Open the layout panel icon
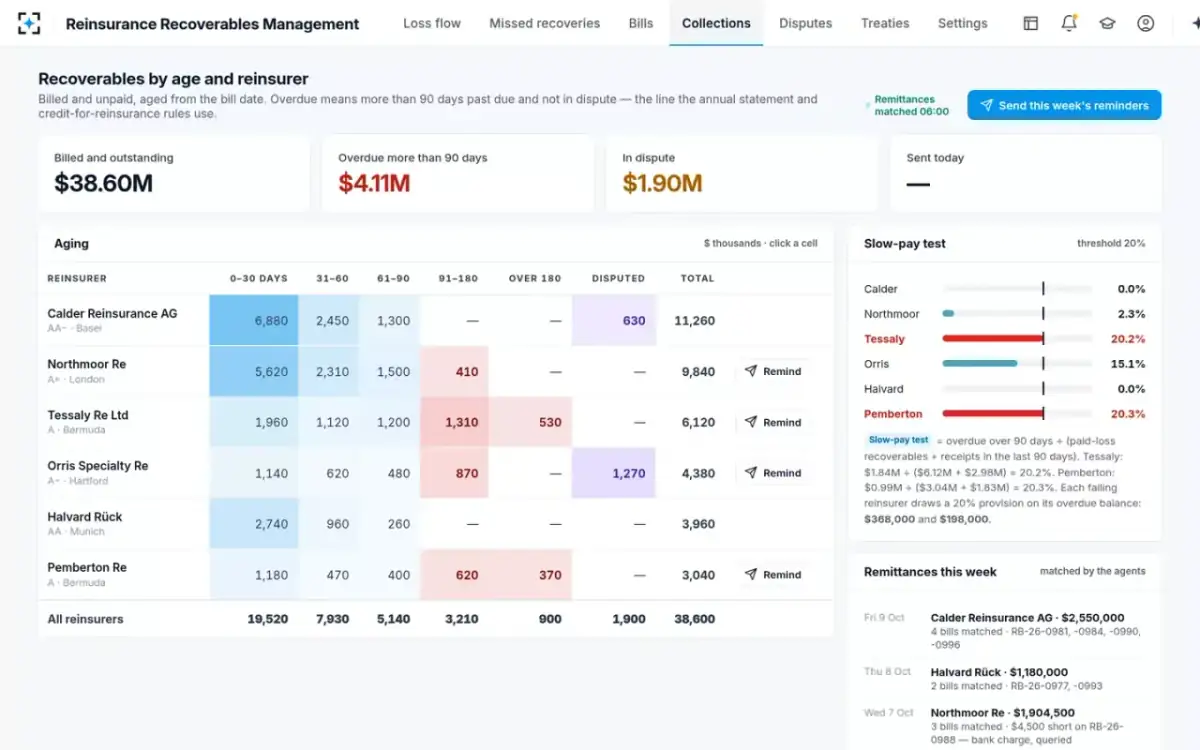 coord(1031,23)
